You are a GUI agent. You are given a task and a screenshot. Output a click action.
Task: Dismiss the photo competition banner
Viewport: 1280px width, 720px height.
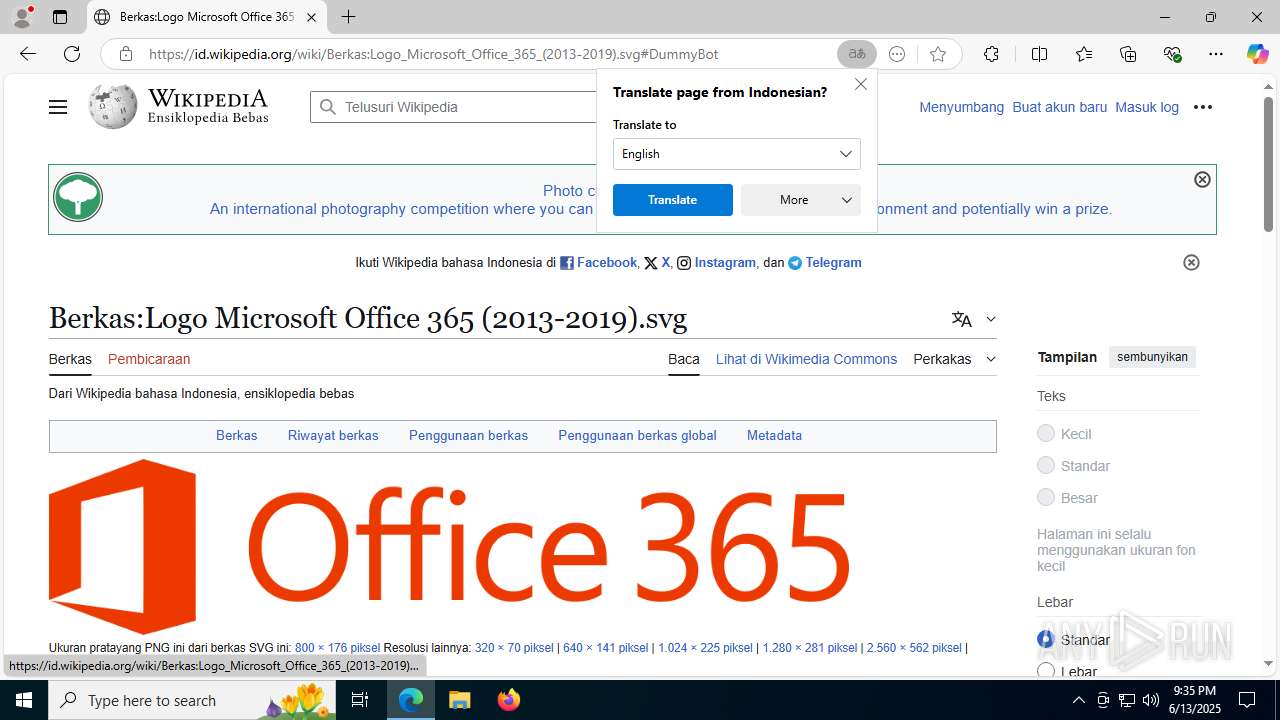1202,179
